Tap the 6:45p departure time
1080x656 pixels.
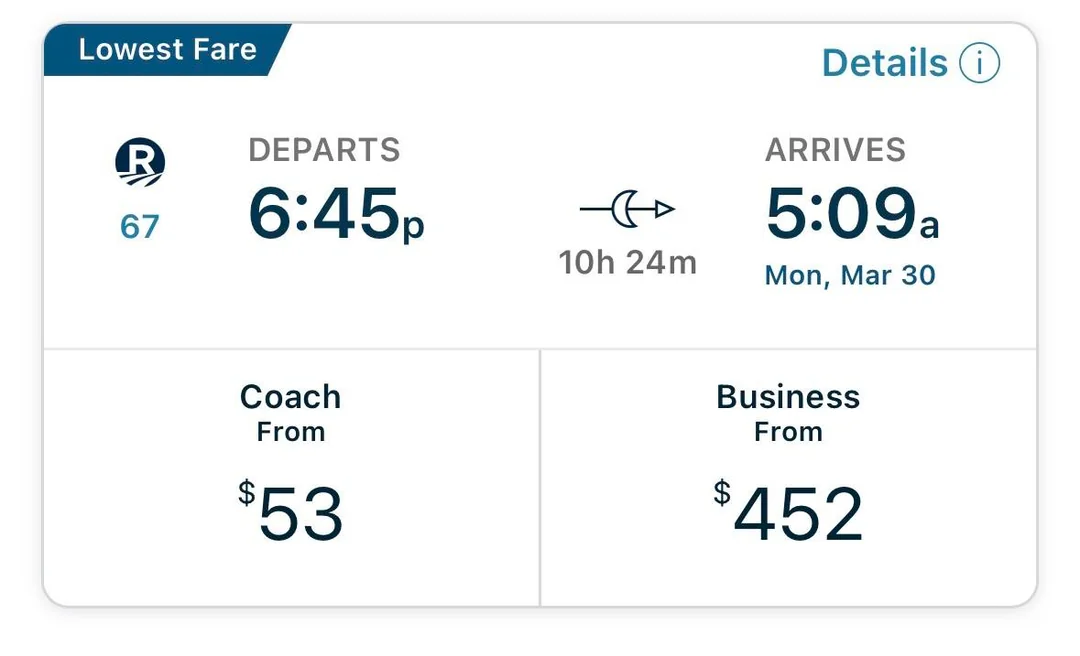point(336,215)
